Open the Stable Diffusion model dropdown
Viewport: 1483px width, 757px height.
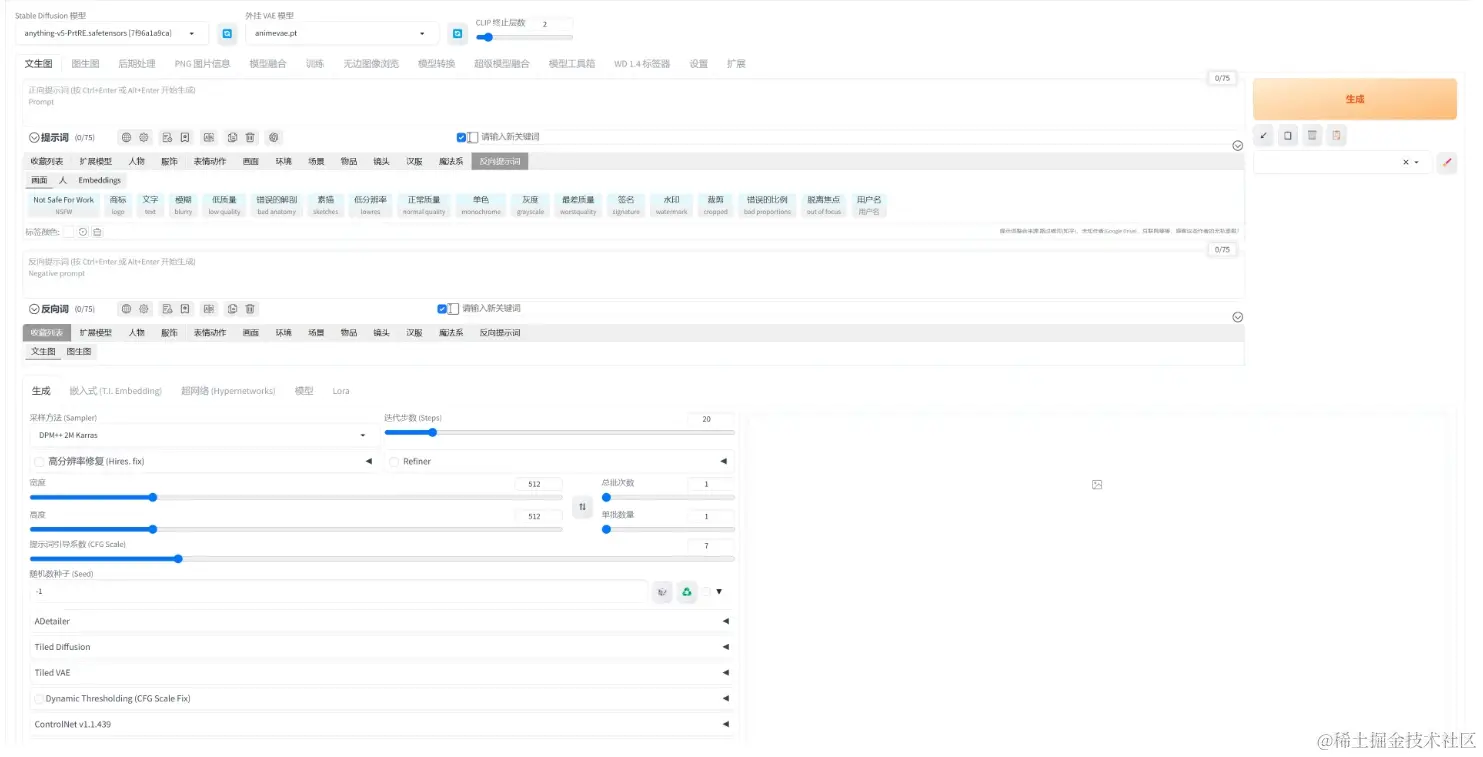tap(112, 33)
